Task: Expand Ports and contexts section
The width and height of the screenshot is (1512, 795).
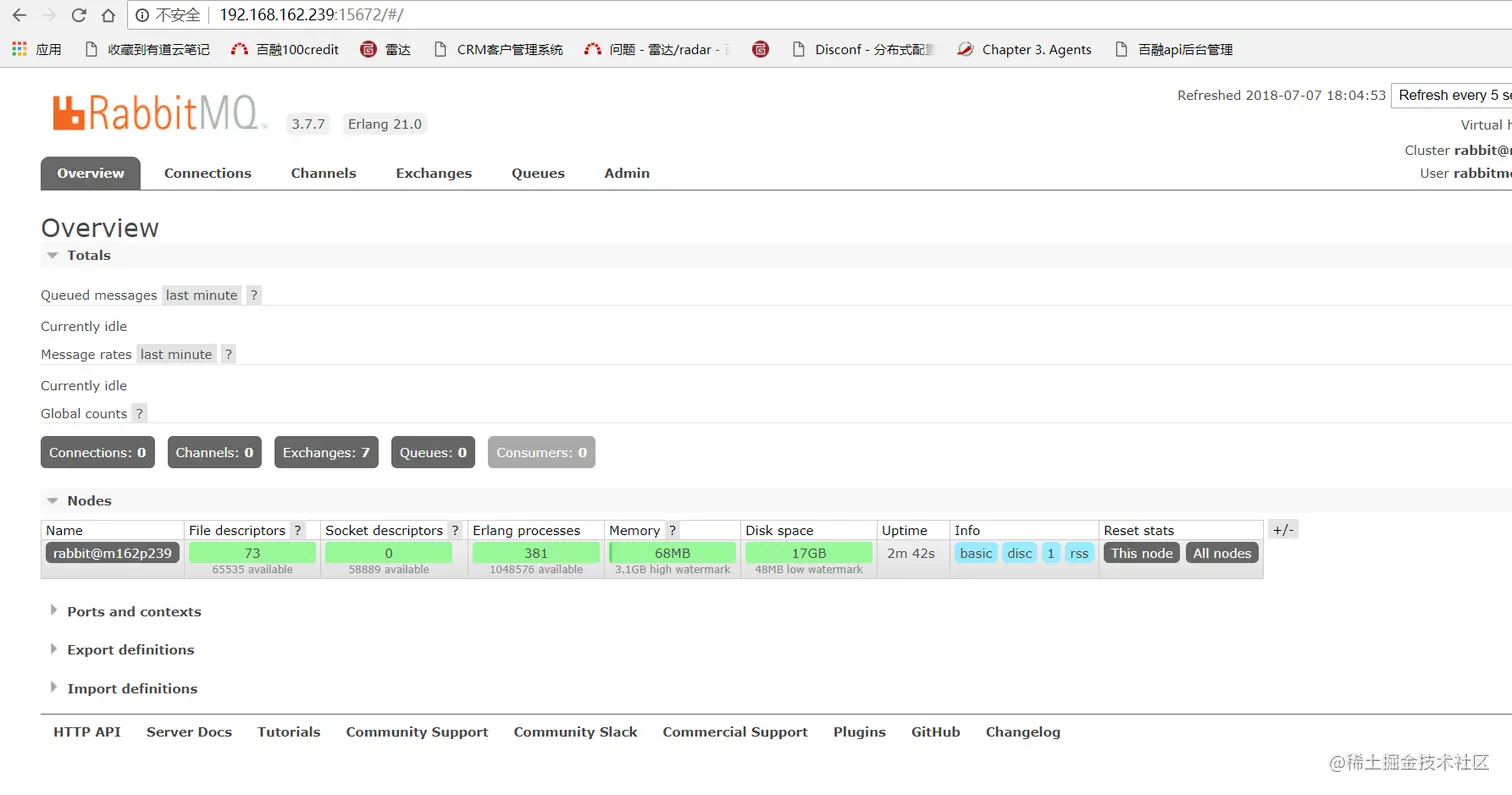Action: pos(125,611)
